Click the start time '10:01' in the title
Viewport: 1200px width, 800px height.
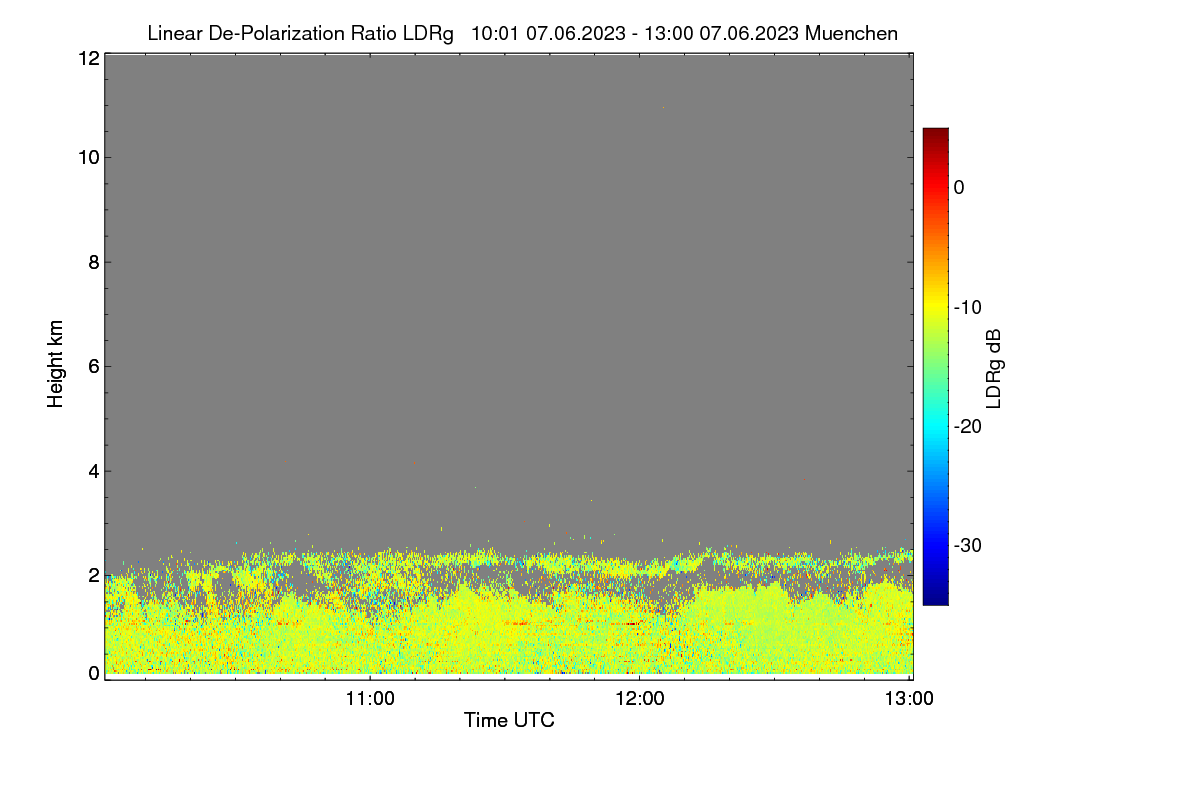click(494, 34)
